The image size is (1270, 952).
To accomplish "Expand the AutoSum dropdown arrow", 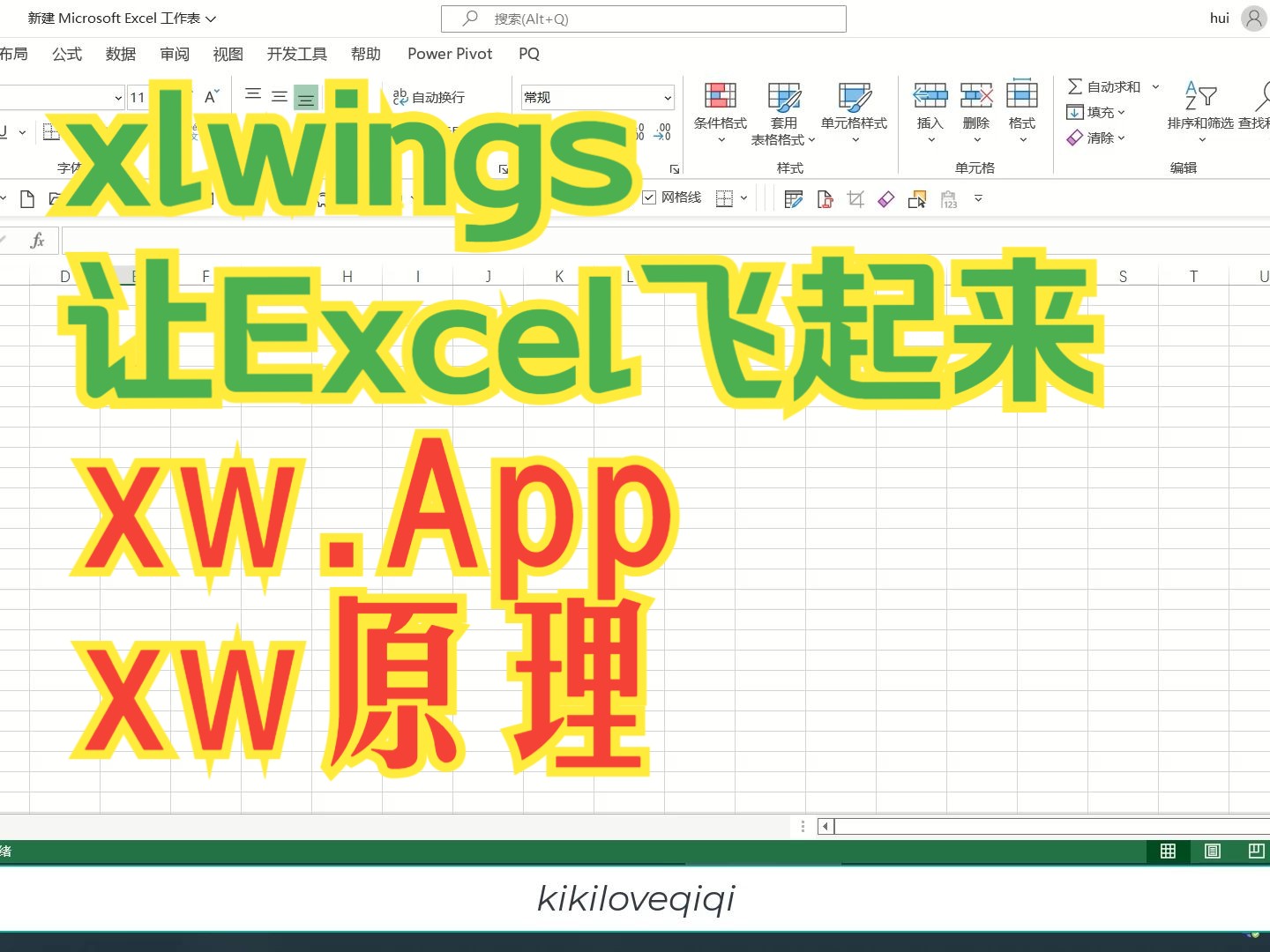I will tap(1155, 86).
